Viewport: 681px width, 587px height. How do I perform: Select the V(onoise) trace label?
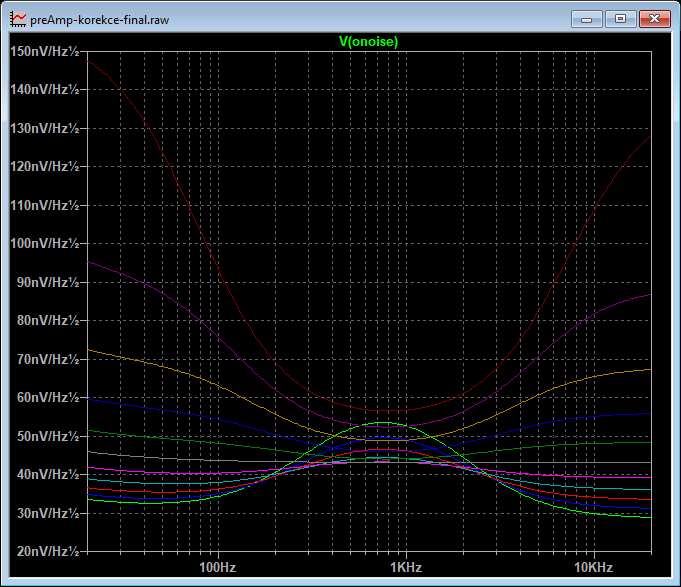tap(368, 42)
